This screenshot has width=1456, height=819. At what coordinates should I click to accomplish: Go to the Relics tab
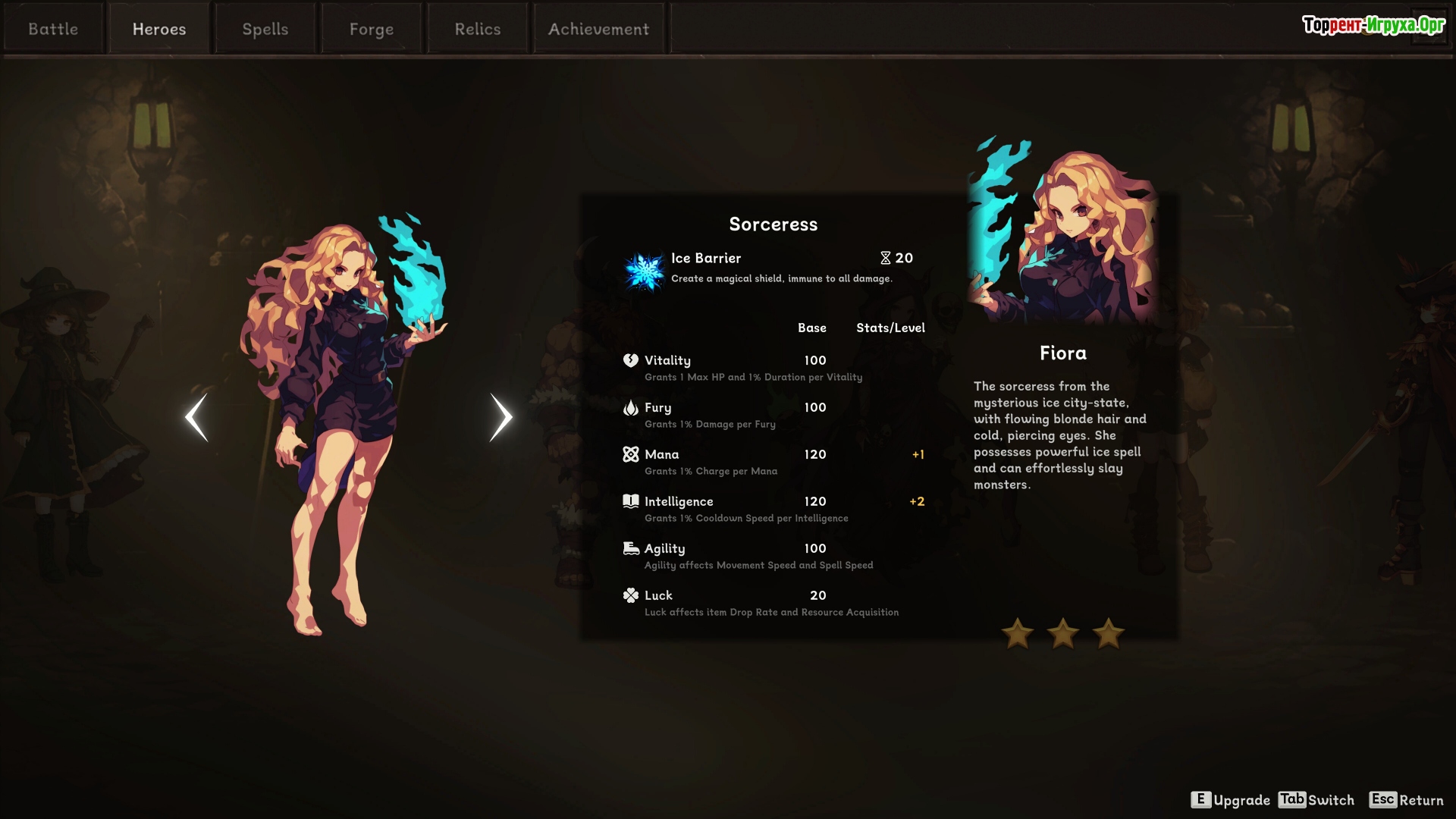[478, 29]
